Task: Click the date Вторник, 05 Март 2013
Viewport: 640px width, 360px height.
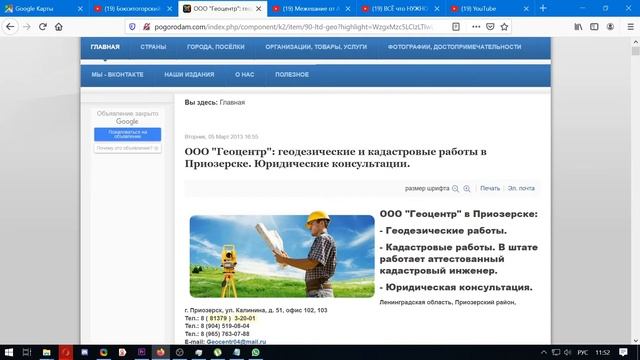Action: [x=221, y=137]
